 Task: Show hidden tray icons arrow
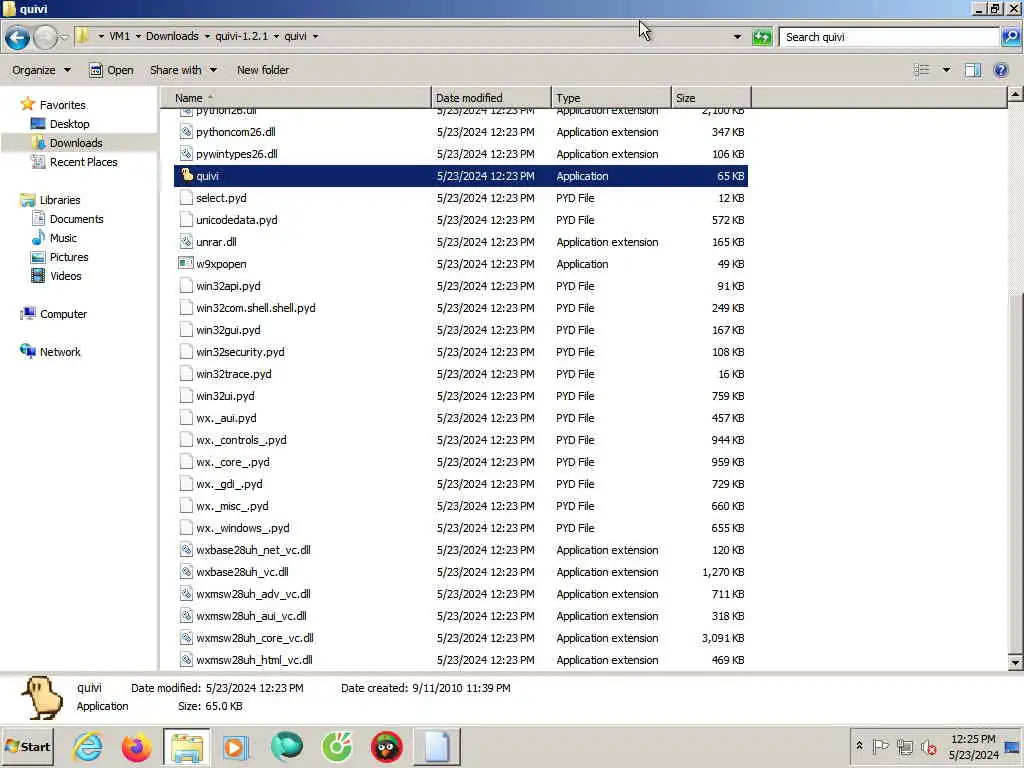click(x=859, y=746)
